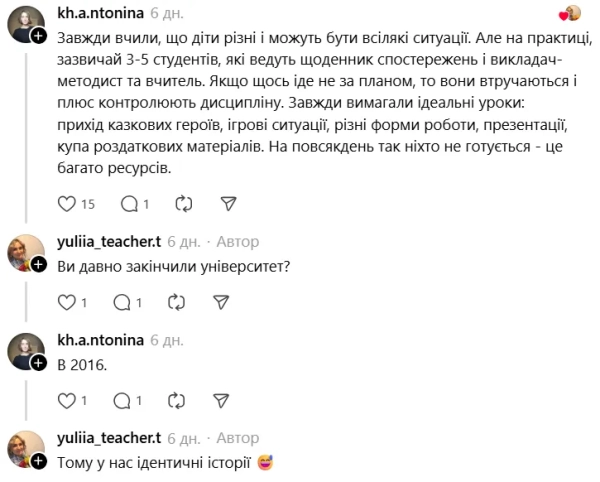
Task: Open yuliia_teacher.t profile from the second comment
Action: 110,241
